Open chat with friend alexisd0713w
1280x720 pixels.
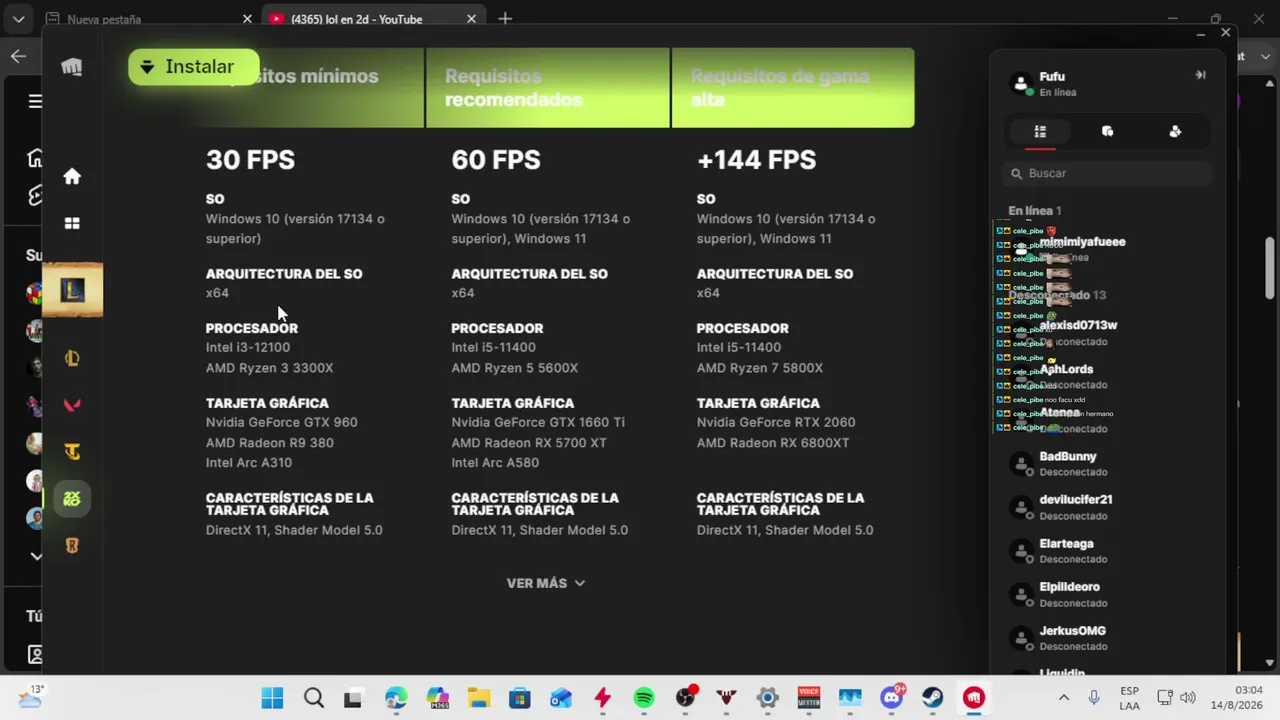pos(1107,333)
